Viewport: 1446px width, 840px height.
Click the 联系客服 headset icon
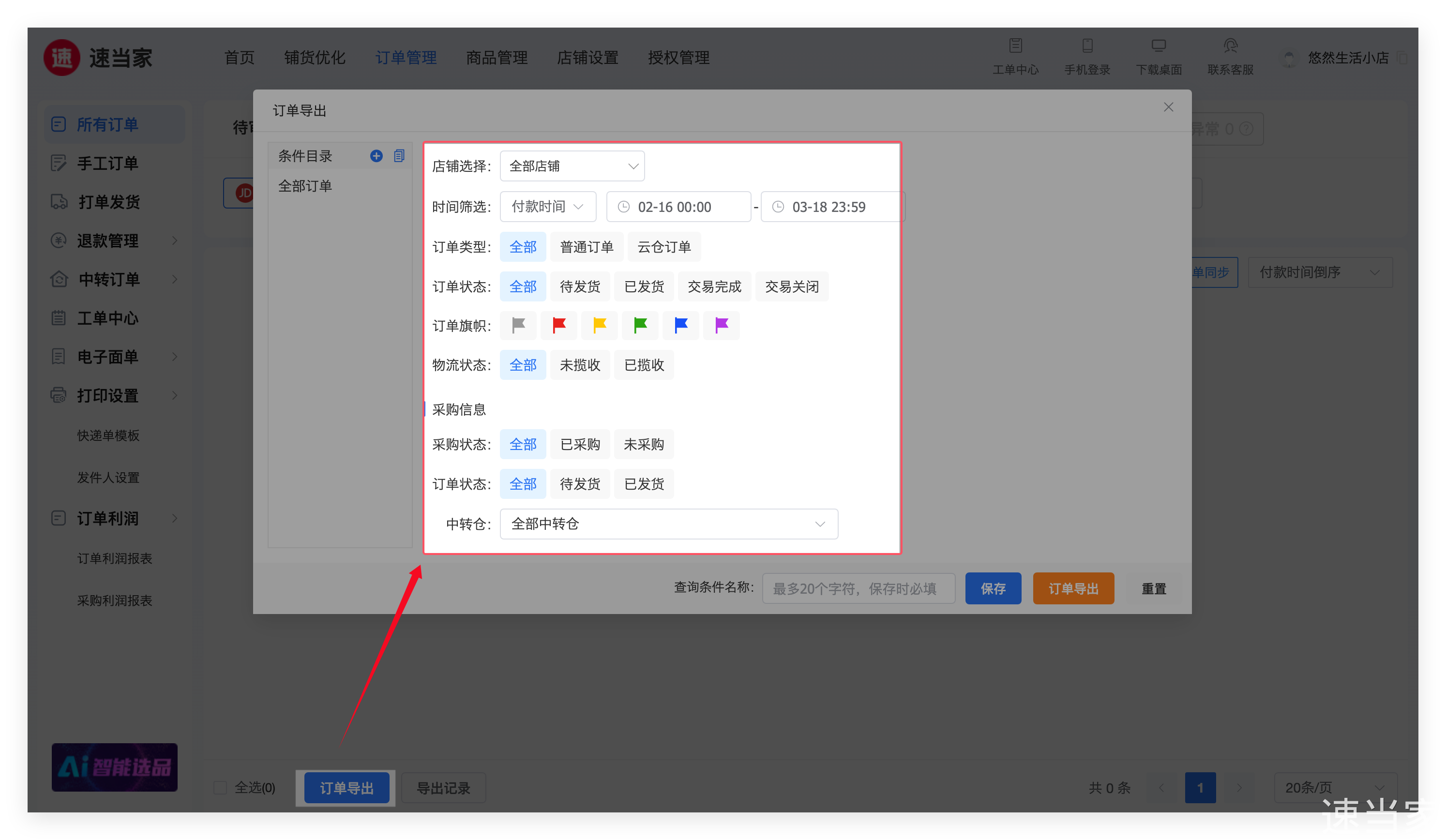pos(1230,46)
